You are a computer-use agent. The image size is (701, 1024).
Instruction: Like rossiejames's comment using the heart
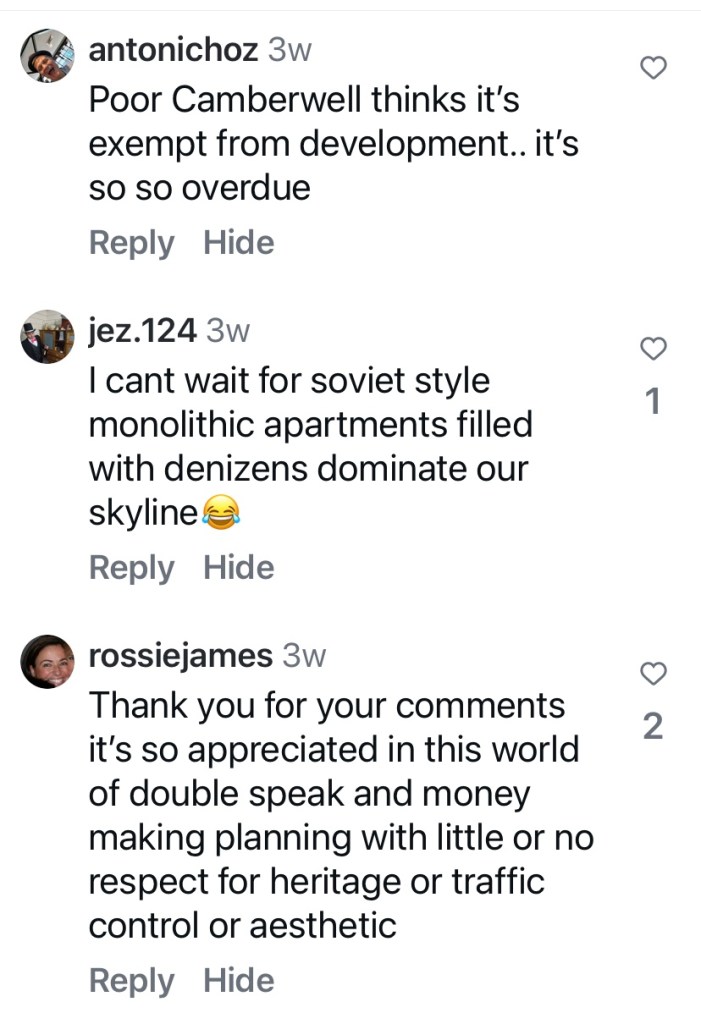[x=652, y=674]
